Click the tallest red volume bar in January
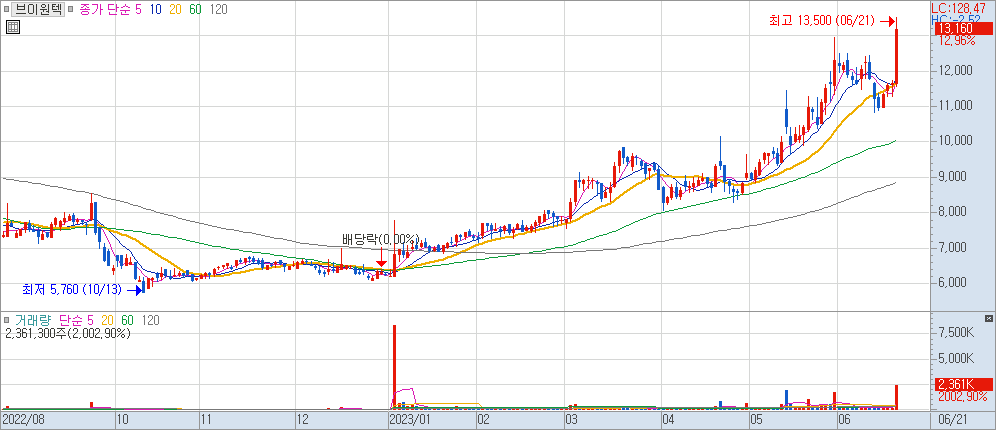Screen dimensions: 996x430 [394, 367]
